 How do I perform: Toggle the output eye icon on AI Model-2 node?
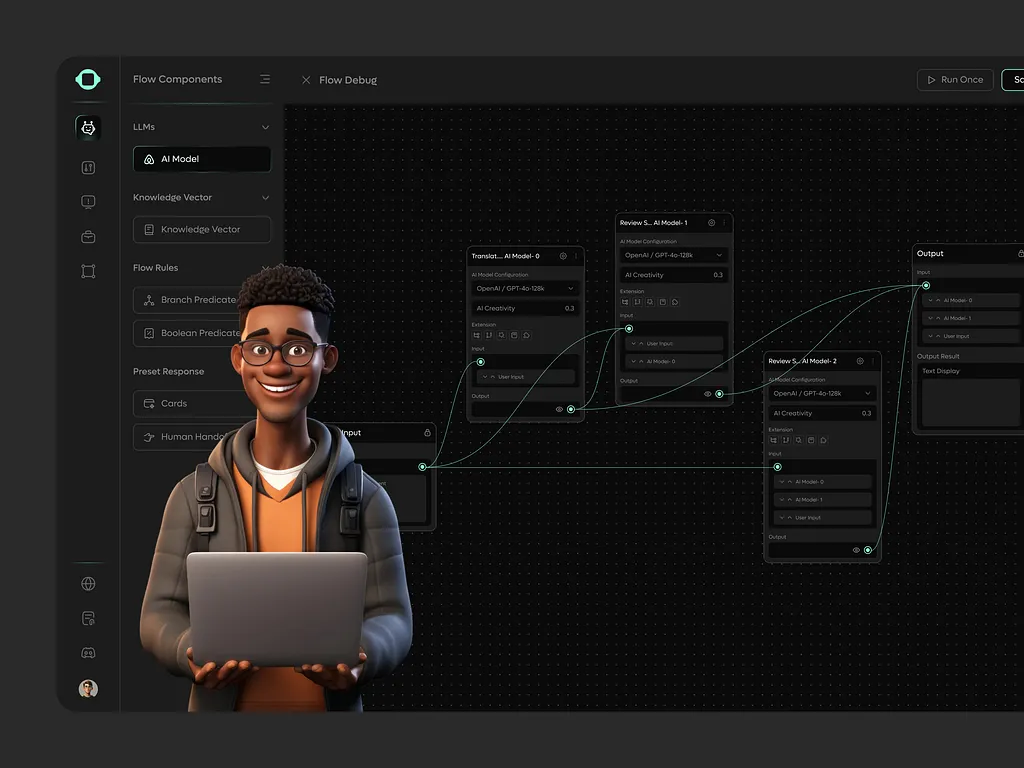pyautogui.click(x=856, y=550)
